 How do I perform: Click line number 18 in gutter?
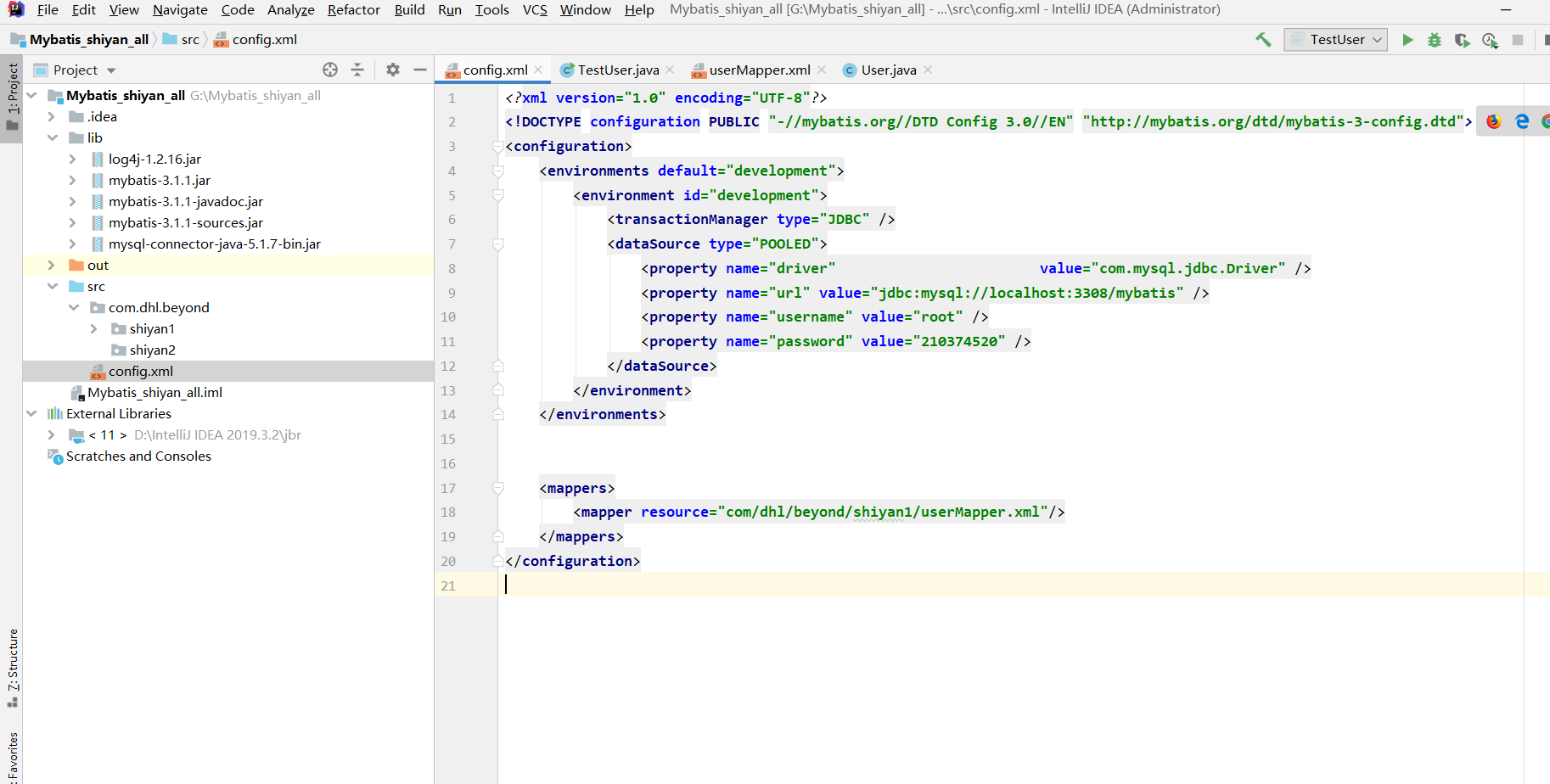[448, 512]
